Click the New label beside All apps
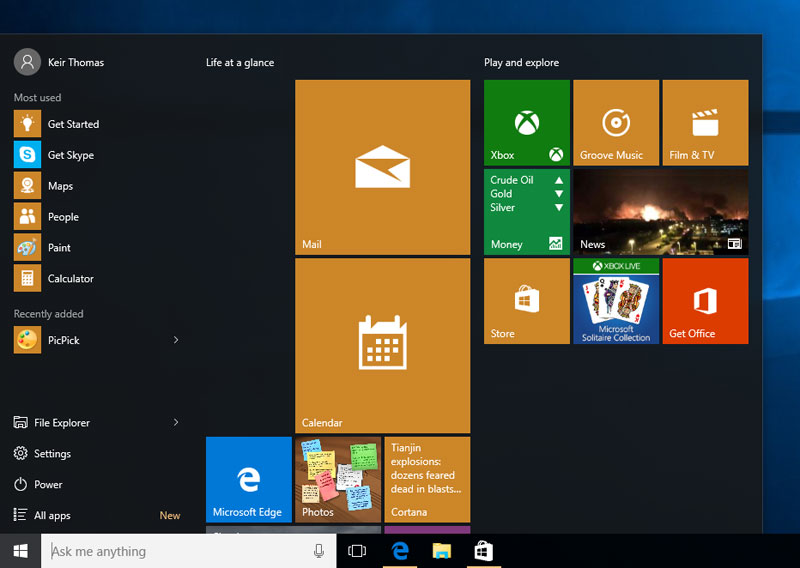The width and height of the screenshot is (800, 568). pyautogui.click(x=170, y=515)
